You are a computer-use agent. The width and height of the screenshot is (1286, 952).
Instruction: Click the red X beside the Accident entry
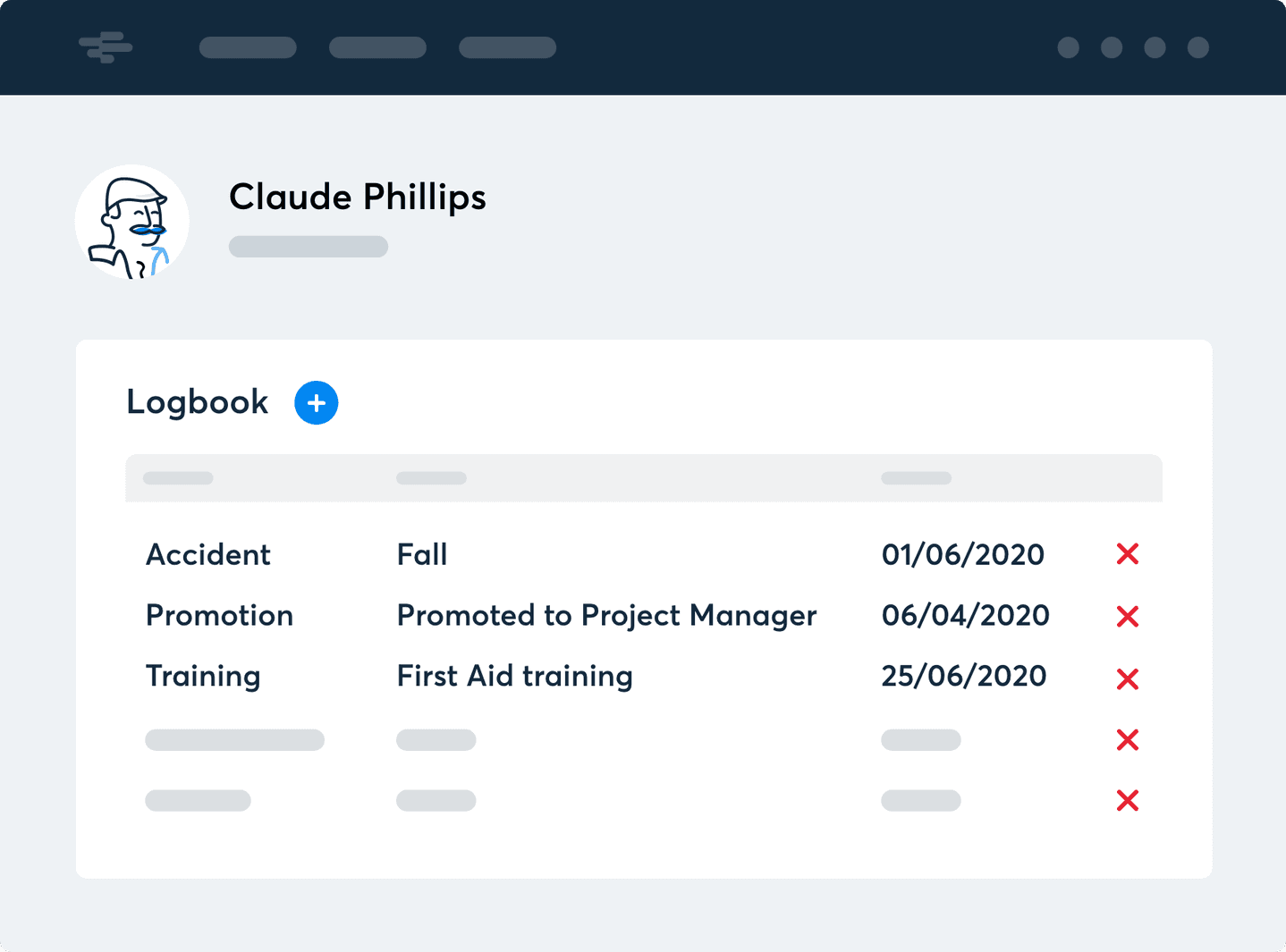pyautogui.click(x=1128, y=554)
